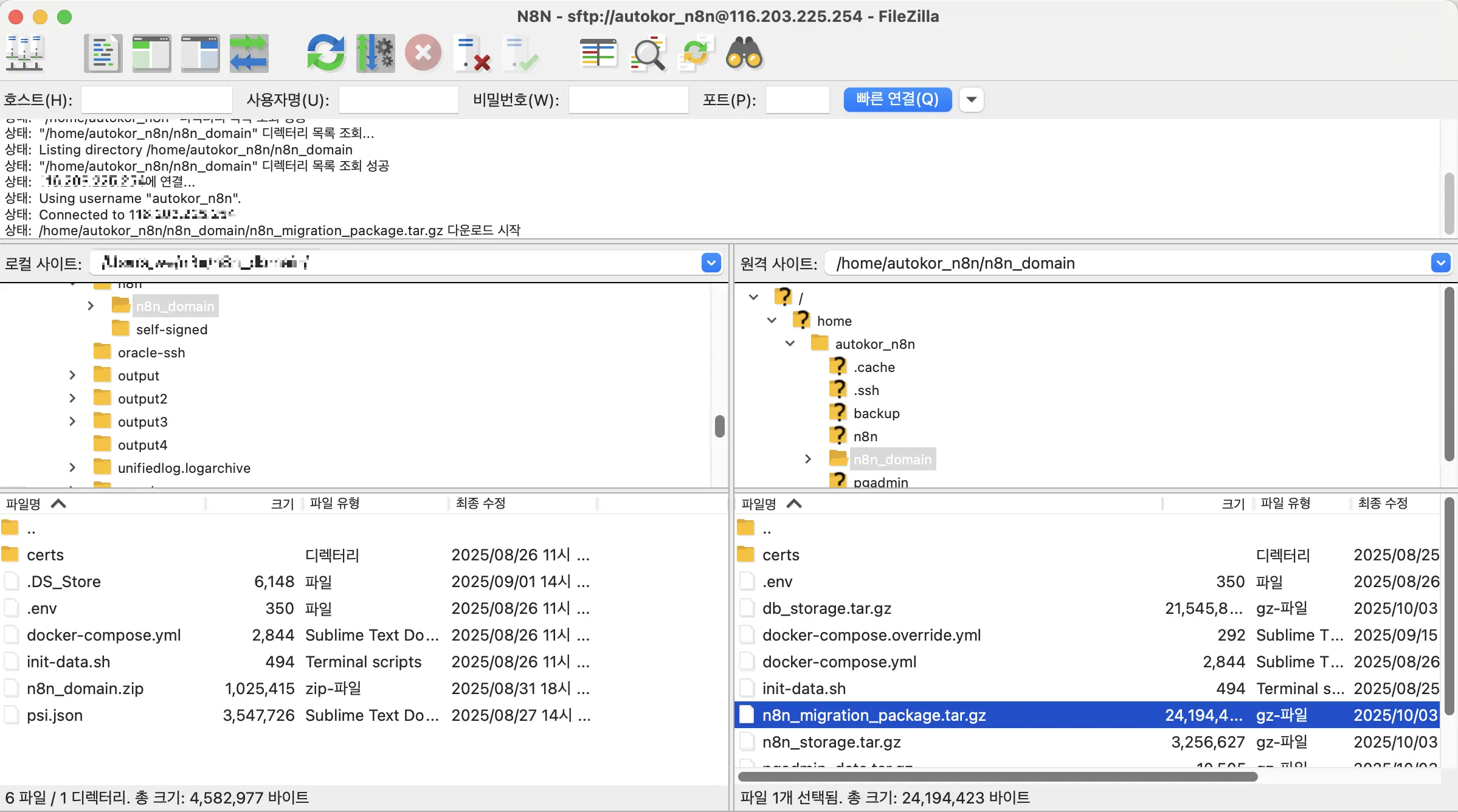The height and width of the screenshot is (812, 1458).
Task: Cancel current operation red X icon
Action: [x=423, y=53]
